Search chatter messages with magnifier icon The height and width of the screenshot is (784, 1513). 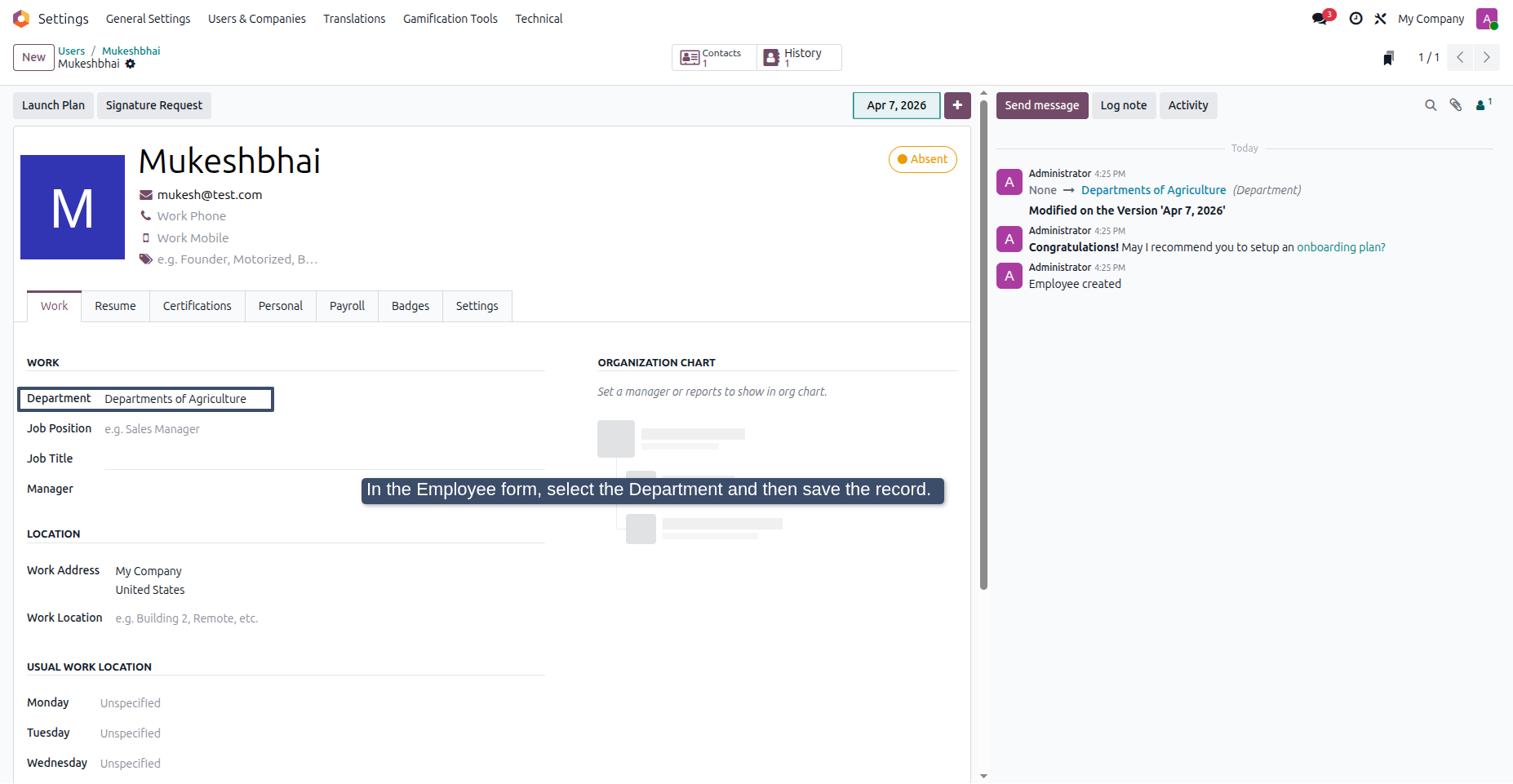[x=1431, y=105]
